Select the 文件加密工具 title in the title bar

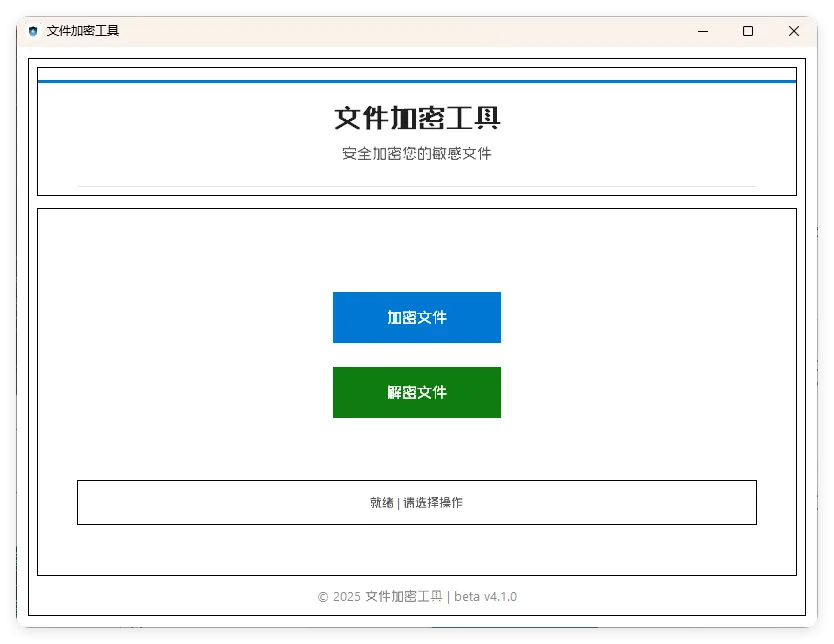coord(84,31)
